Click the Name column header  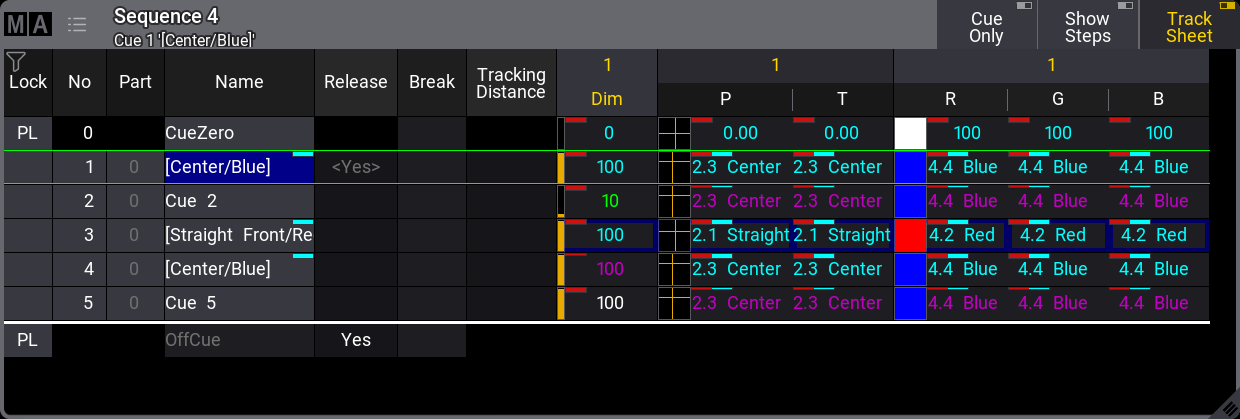pyautogui.click(x=239, y=82)
